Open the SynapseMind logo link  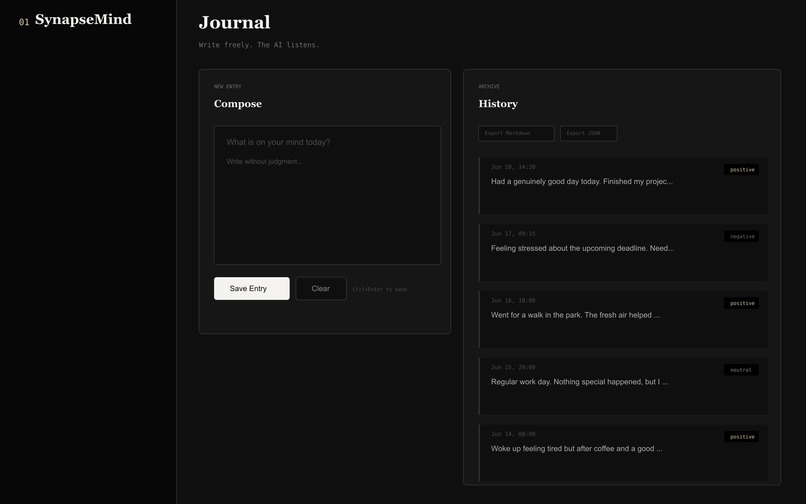83,20
